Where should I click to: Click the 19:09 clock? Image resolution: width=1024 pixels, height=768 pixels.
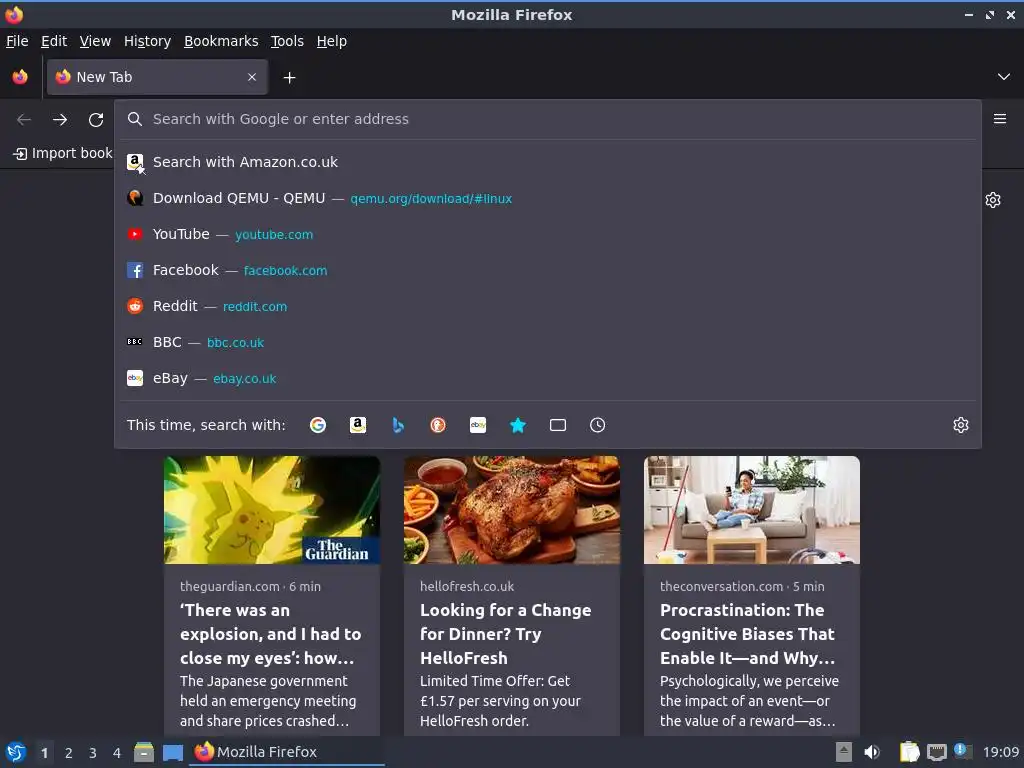coord(1000,752)
